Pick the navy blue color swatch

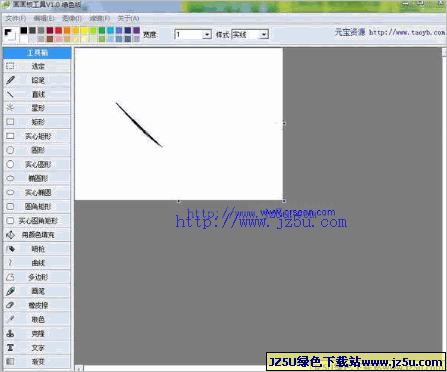click(x=128, y=30)
